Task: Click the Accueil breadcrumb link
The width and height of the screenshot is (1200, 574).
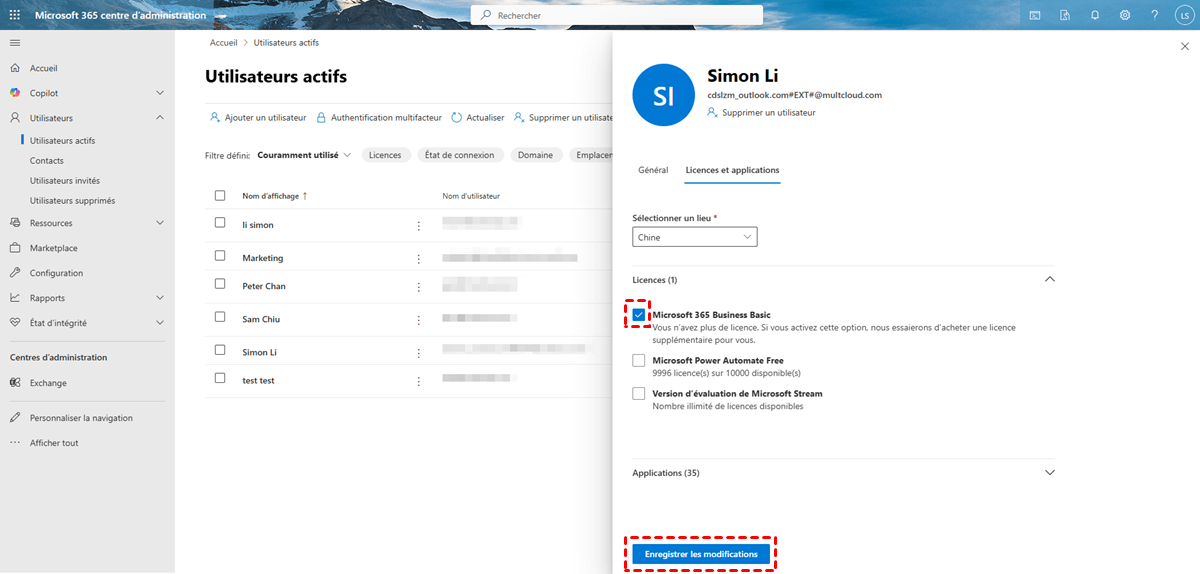Action: pyautogui.click(x=224, y=43)
